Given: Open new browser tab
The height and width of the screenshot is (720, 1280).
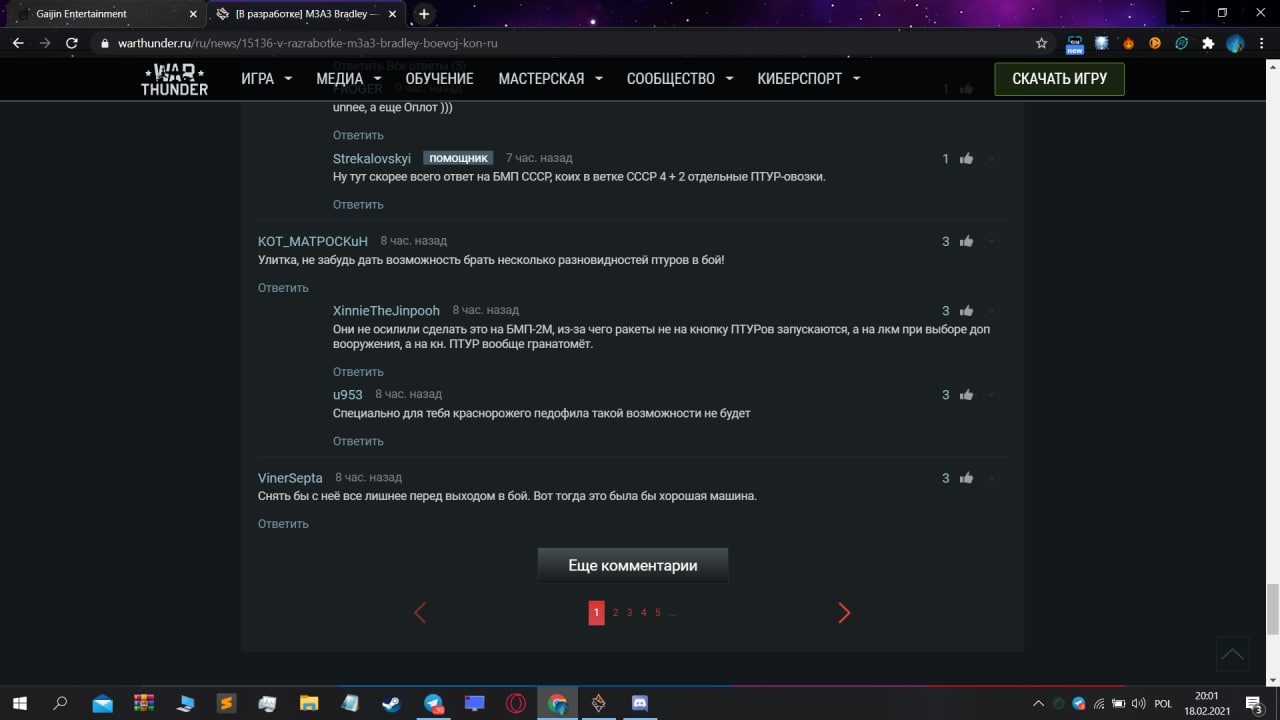Looking at the screenshot, I should pyautogui.click(x=424, y=14).
